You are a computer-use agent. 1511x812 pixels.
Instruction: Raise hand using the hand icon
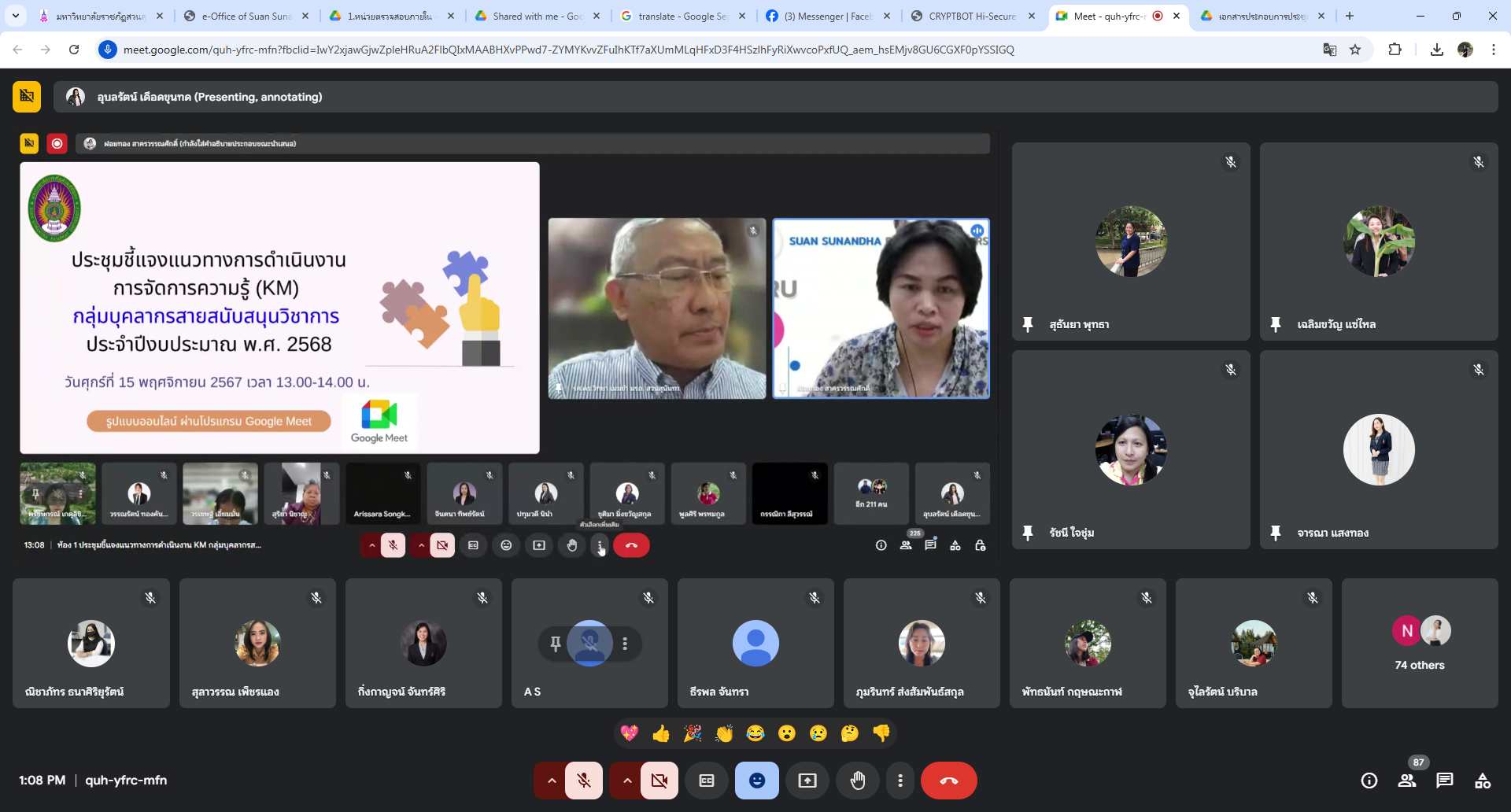pos(858,781)
